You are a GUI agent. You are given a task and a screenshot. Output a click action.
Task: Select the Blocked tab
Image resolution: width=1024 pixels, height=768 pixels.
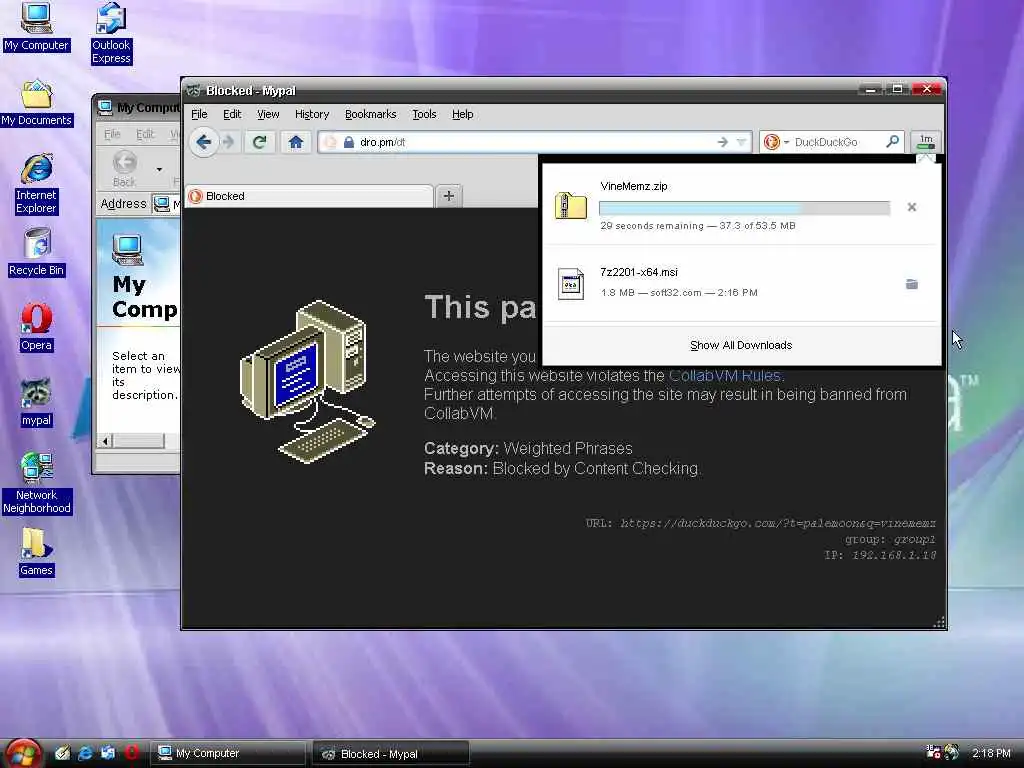[x=309, y=196]
